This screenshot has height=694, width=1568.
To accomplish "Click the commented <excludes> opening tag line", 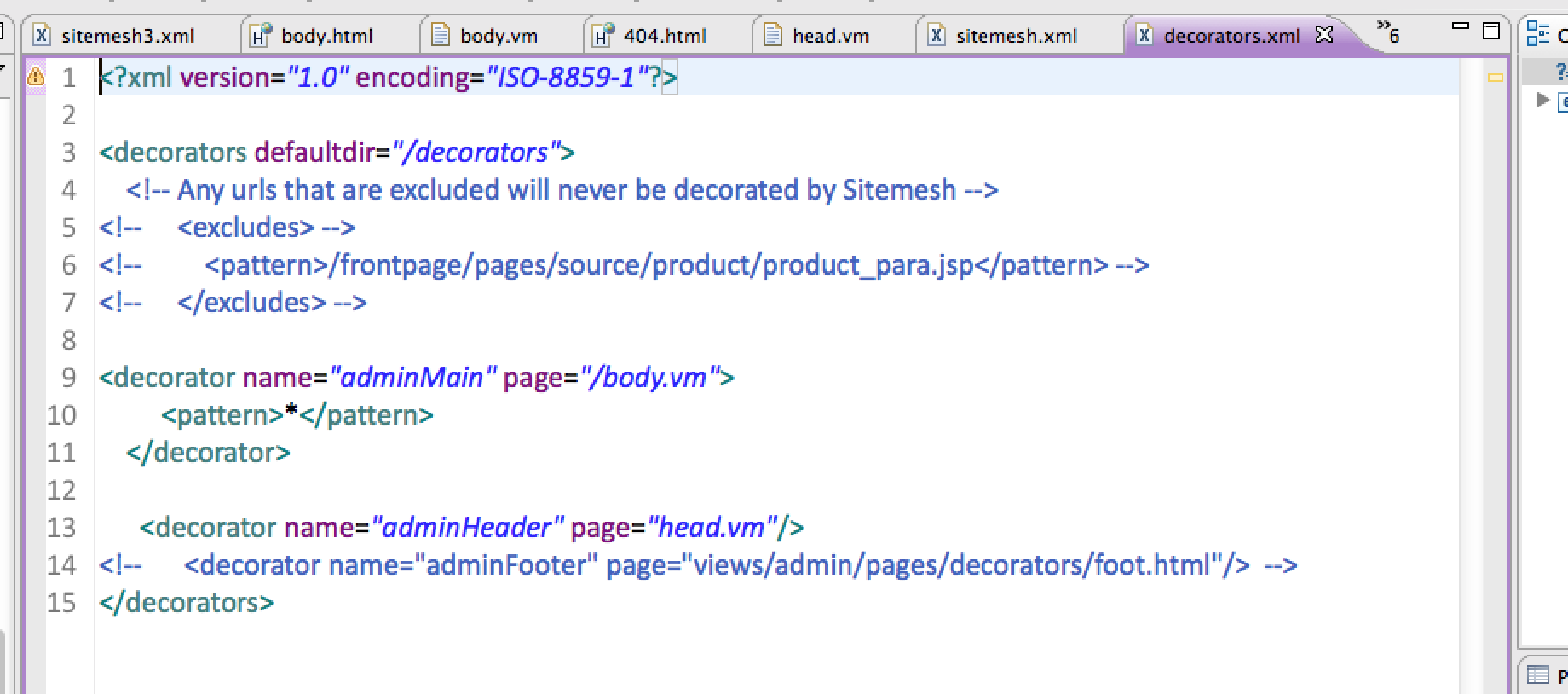I will coord(228,228).
